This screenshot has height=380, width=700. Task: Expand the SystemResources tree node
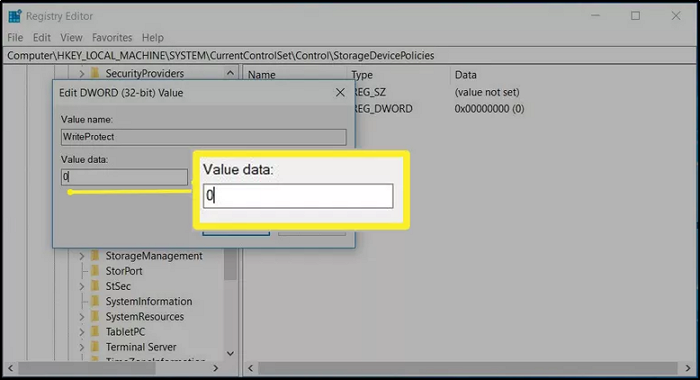(x=82, y=317)
